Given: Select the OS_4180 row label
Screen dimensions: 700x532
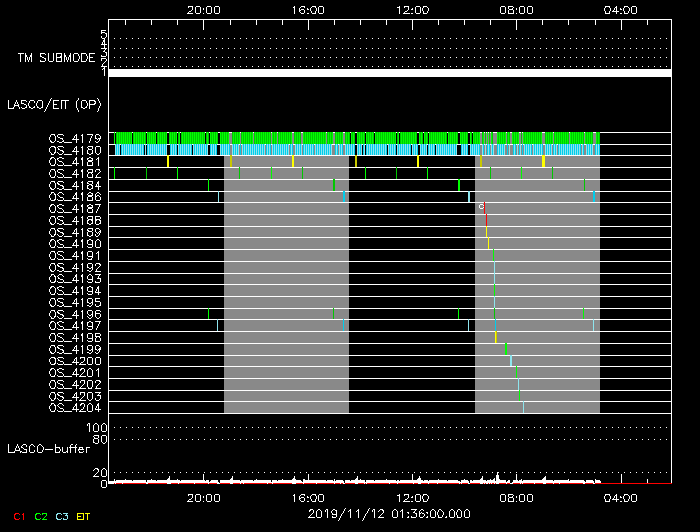Looking at the screenshot, I should [x=74, y=150].
